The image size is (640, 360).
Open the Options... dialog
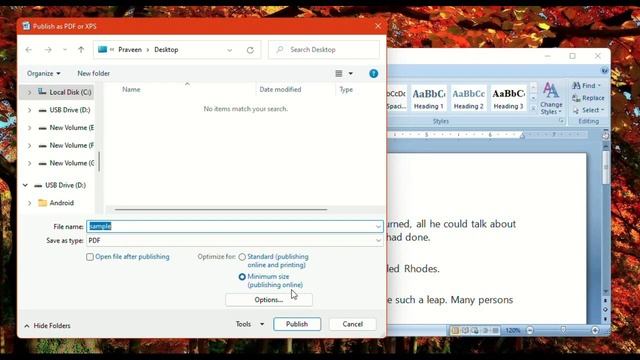[269, 300]
